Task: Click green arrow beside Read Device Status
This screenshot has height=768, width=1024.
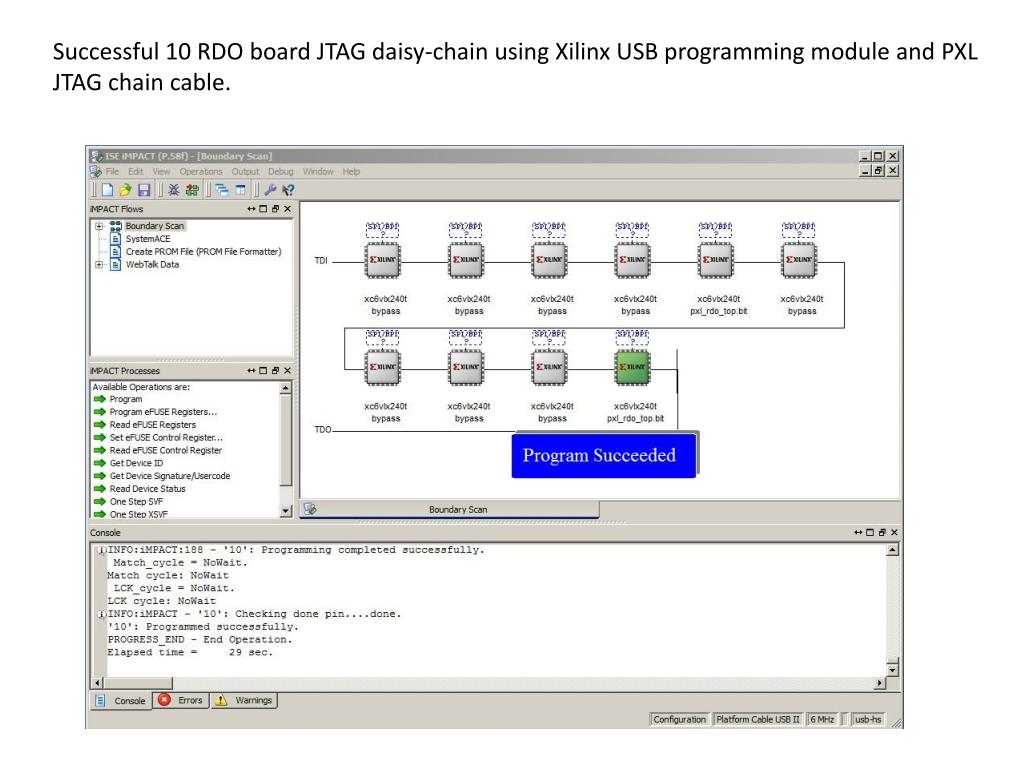Action: [99, 488]
